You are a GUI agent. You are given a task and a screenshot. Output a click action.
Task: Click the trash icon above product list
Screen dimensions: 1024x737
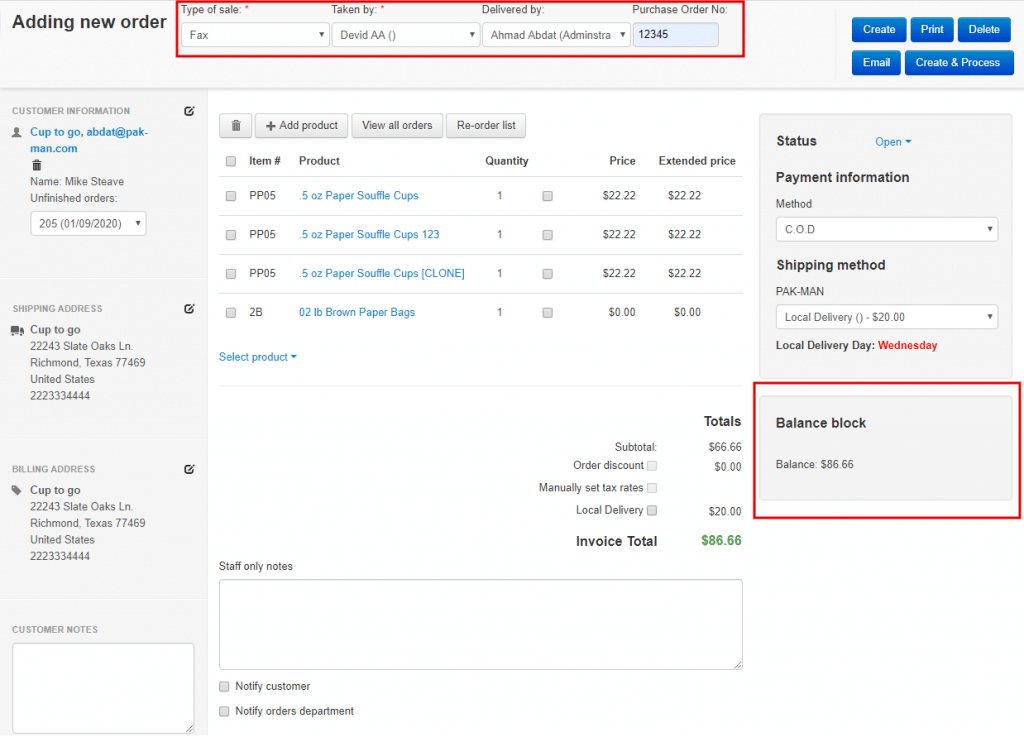tap(236, 126)
